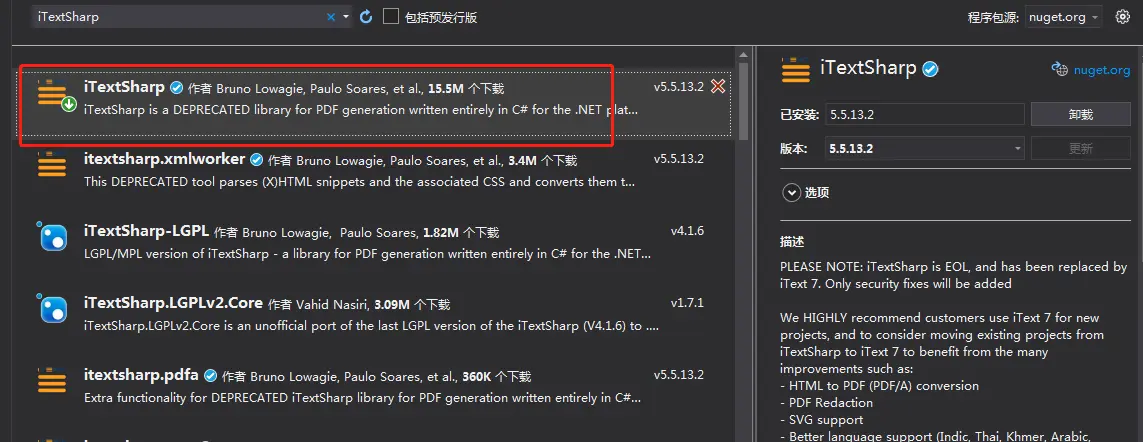Select iTextSharp-LGPL package title
This screenshot has width=1143, height=442.
tap(147, 231)
